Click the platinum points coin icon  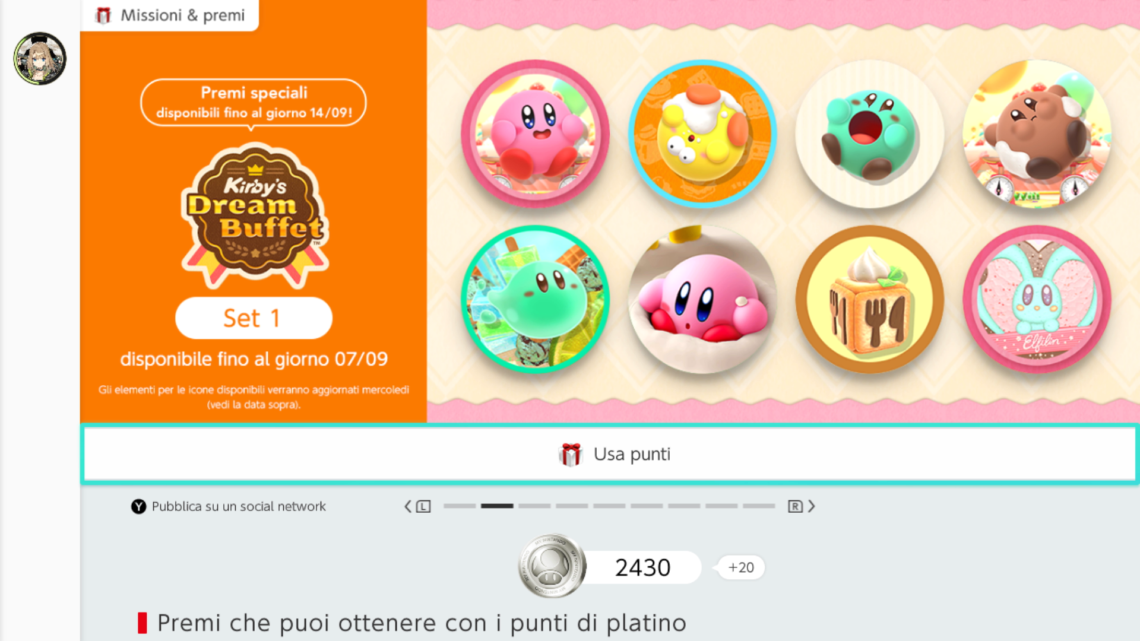[x=552, y=566]
